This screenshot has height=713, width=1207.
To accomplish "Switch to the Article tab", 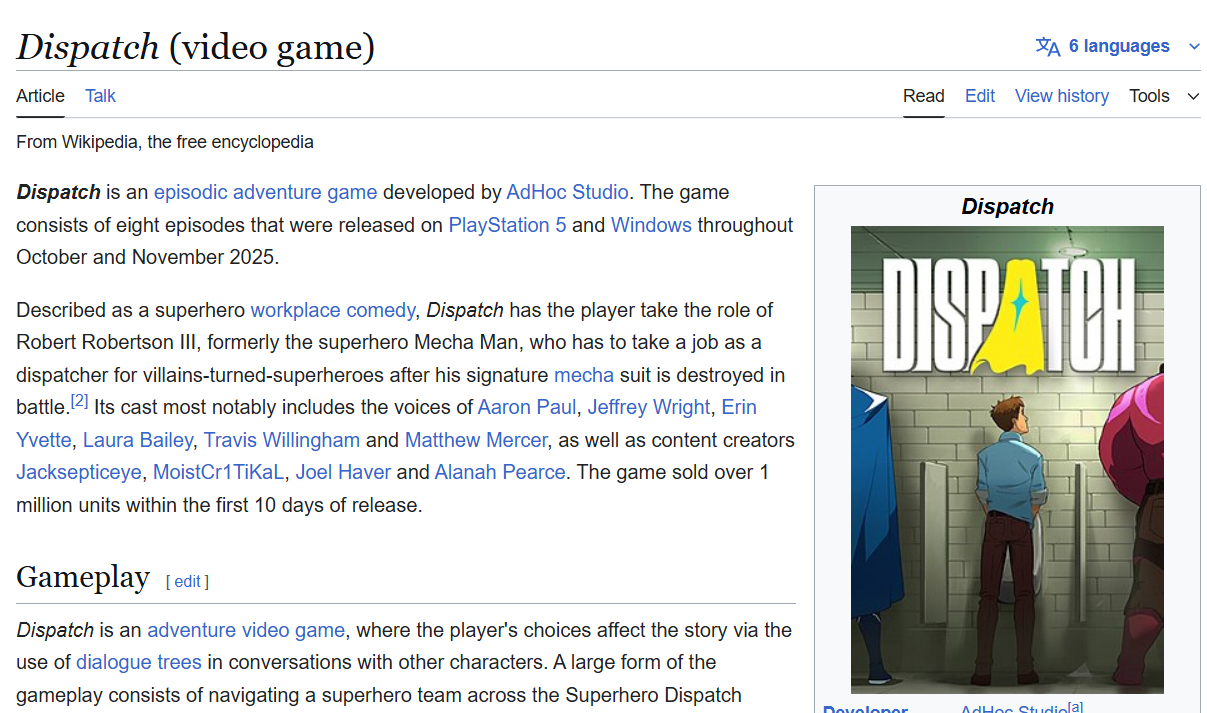I will pyautogui.click(x=40, y=96).
